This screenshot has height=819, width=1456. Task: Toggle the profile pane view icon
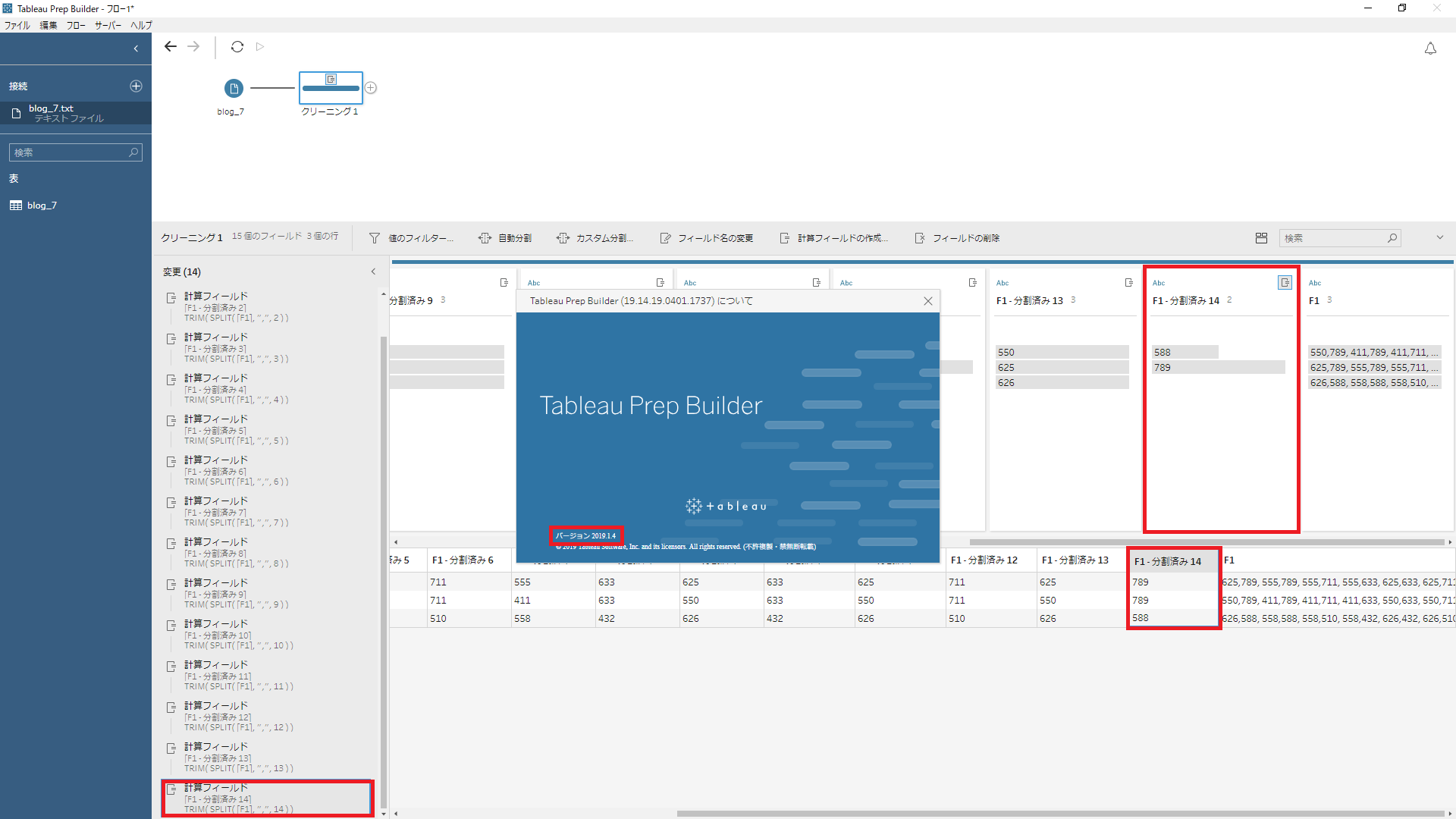pyautogui.click(x=1261, y=238)
